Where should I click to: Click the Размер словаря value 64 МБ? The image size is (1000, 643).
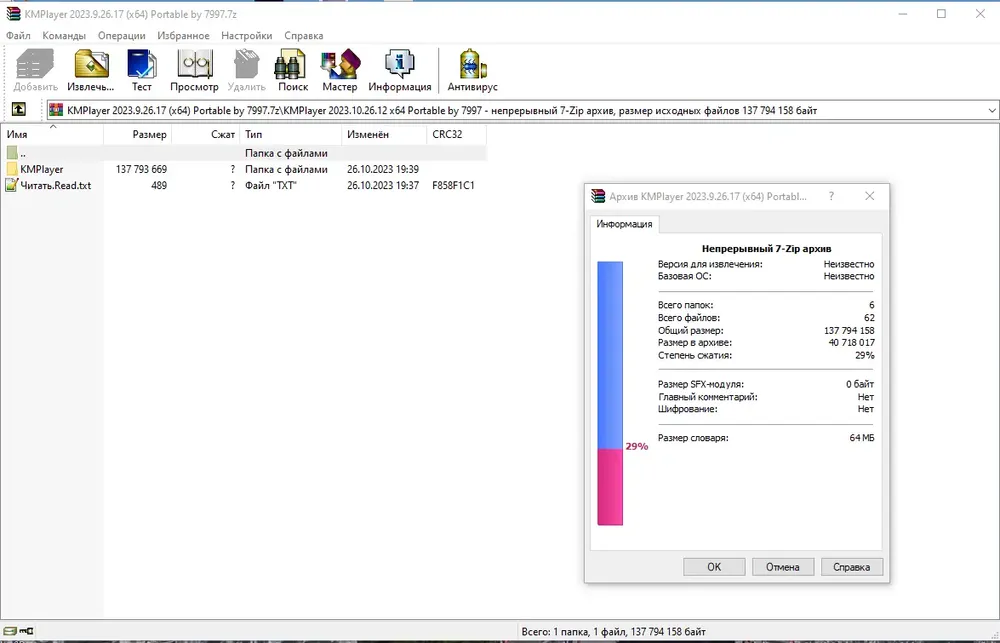coord(862,438)
